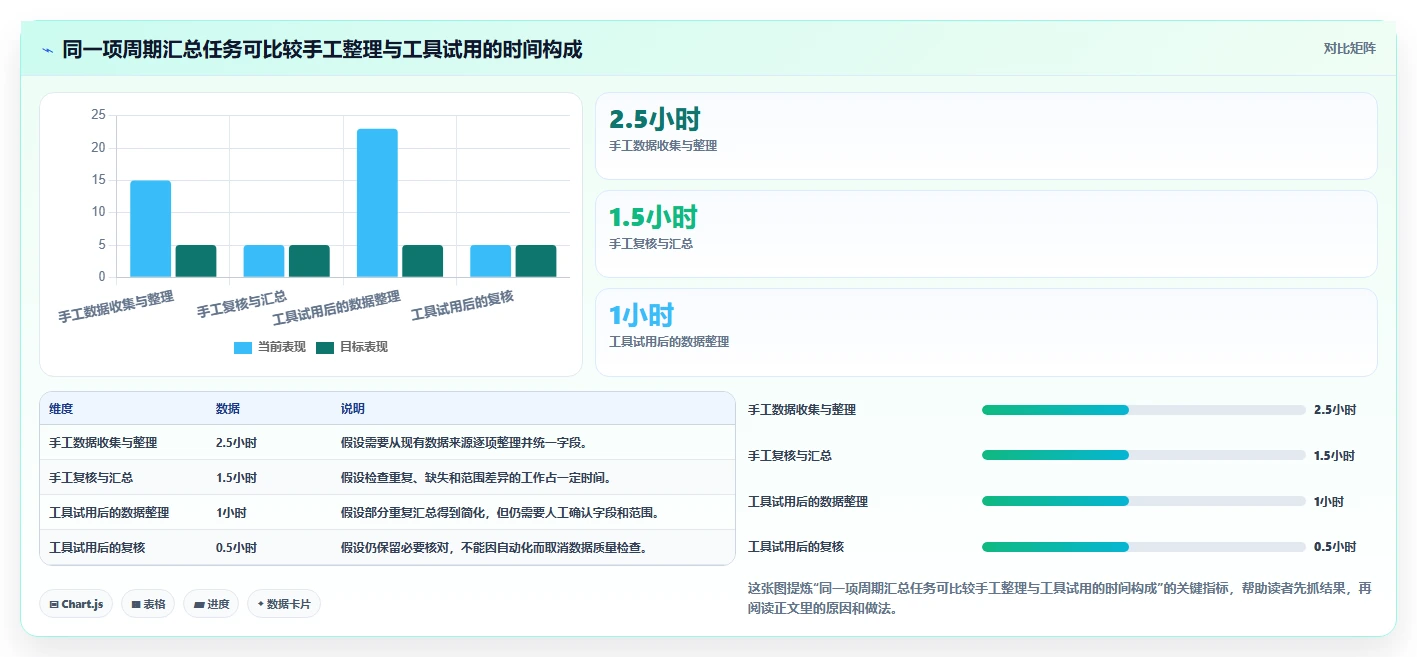Click the 进度 tag chip
This screenshot has width=1417, height=657.
211,604
